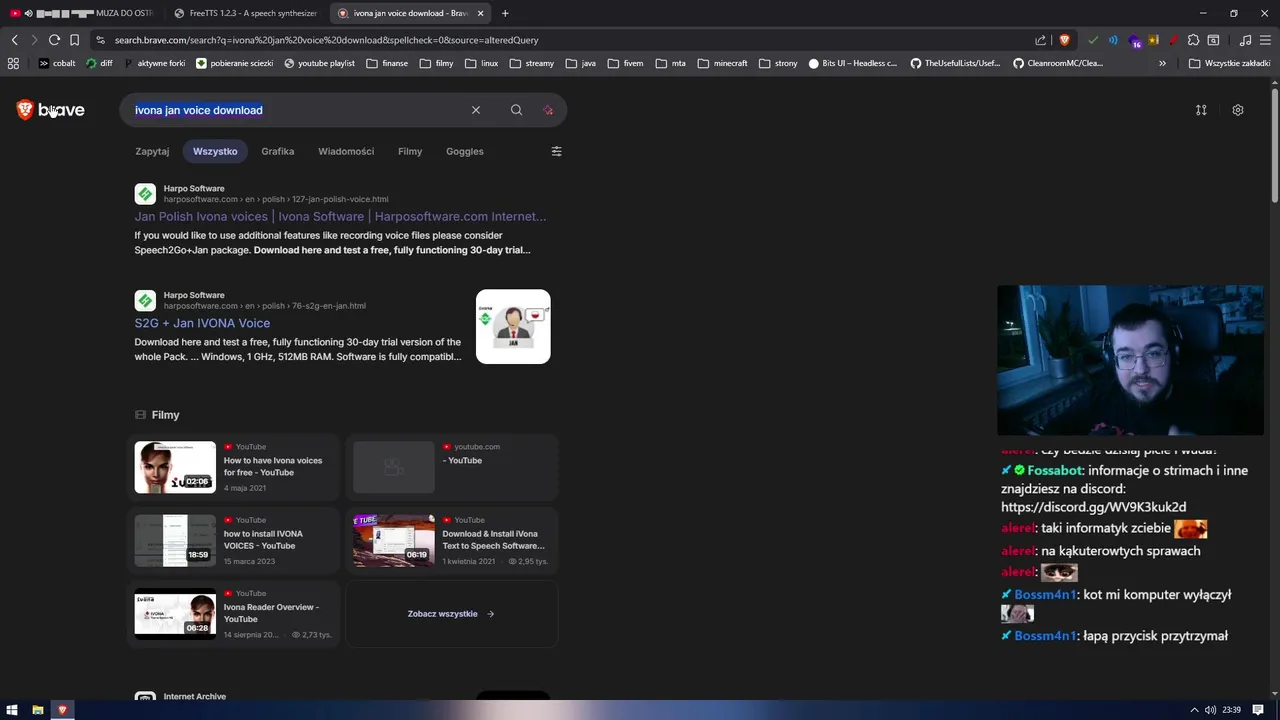Open the CleanroomMC GitHub bookmark

1058,63
